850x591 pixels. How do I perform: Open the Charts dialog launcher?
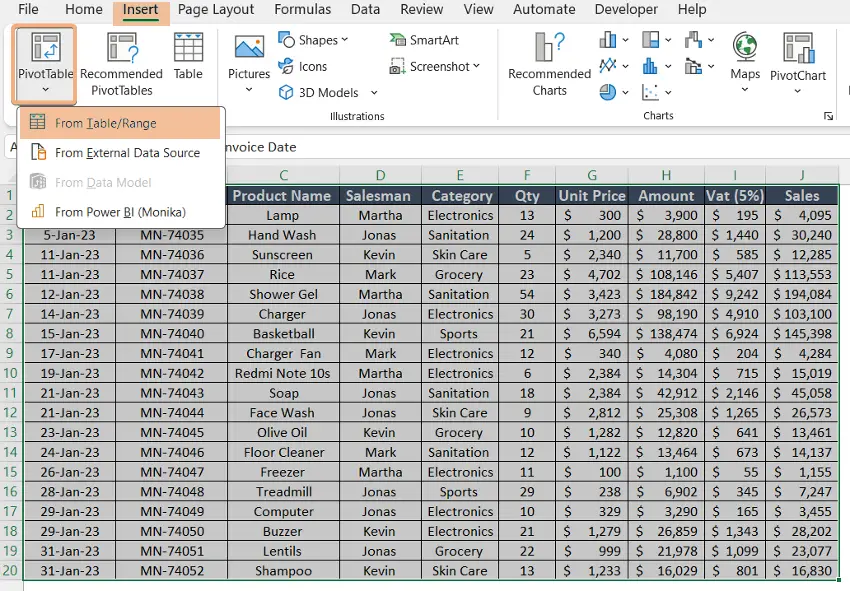[x=828, y=116]
